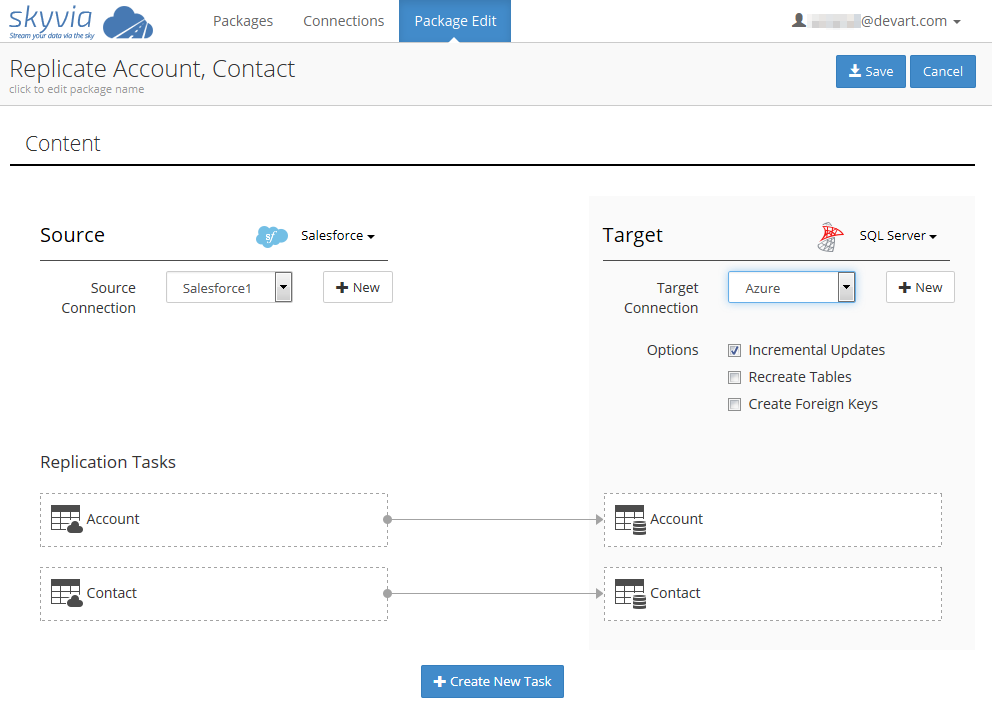Select the target Account task box

[x=772, y=520]
